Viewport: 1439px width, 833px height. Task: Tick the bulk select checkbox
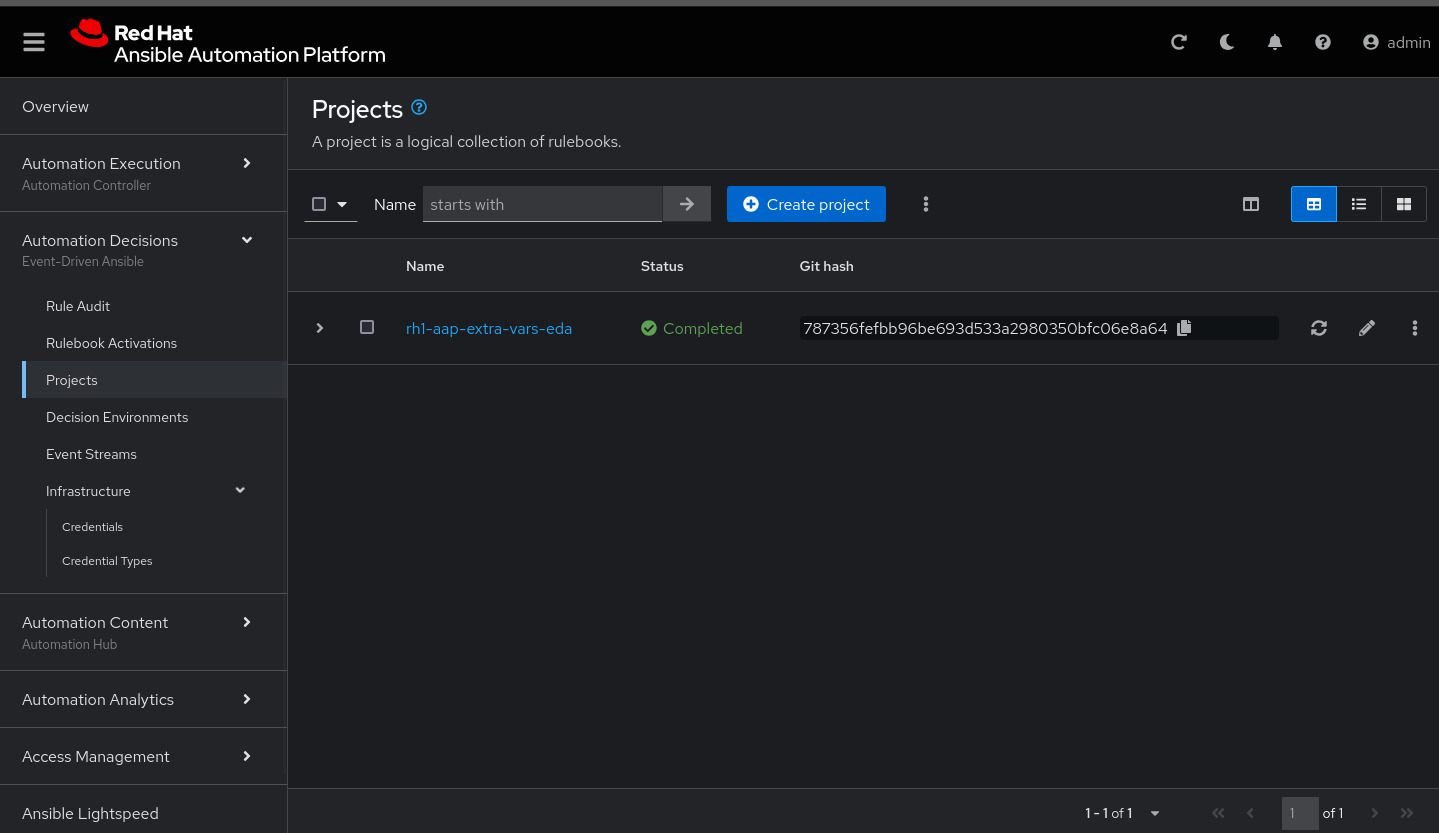[319, 204]
